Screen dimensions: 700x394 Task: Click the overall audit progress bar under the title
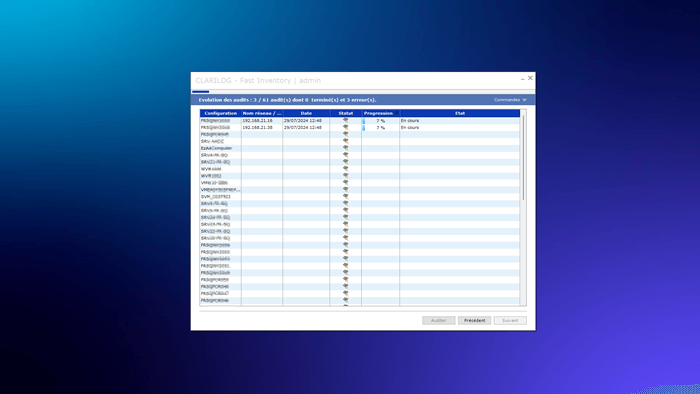point(363,92)
